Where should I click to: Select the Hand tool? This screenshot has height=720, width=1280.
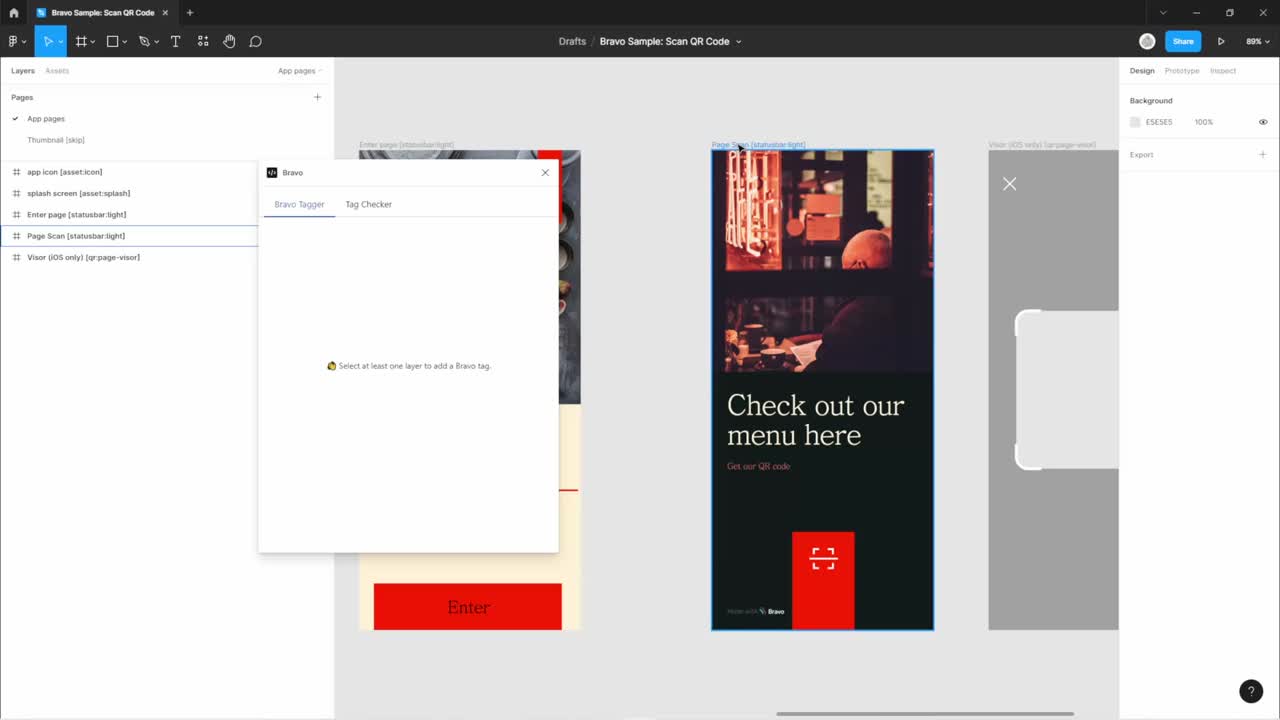click(x=229, y=41)
